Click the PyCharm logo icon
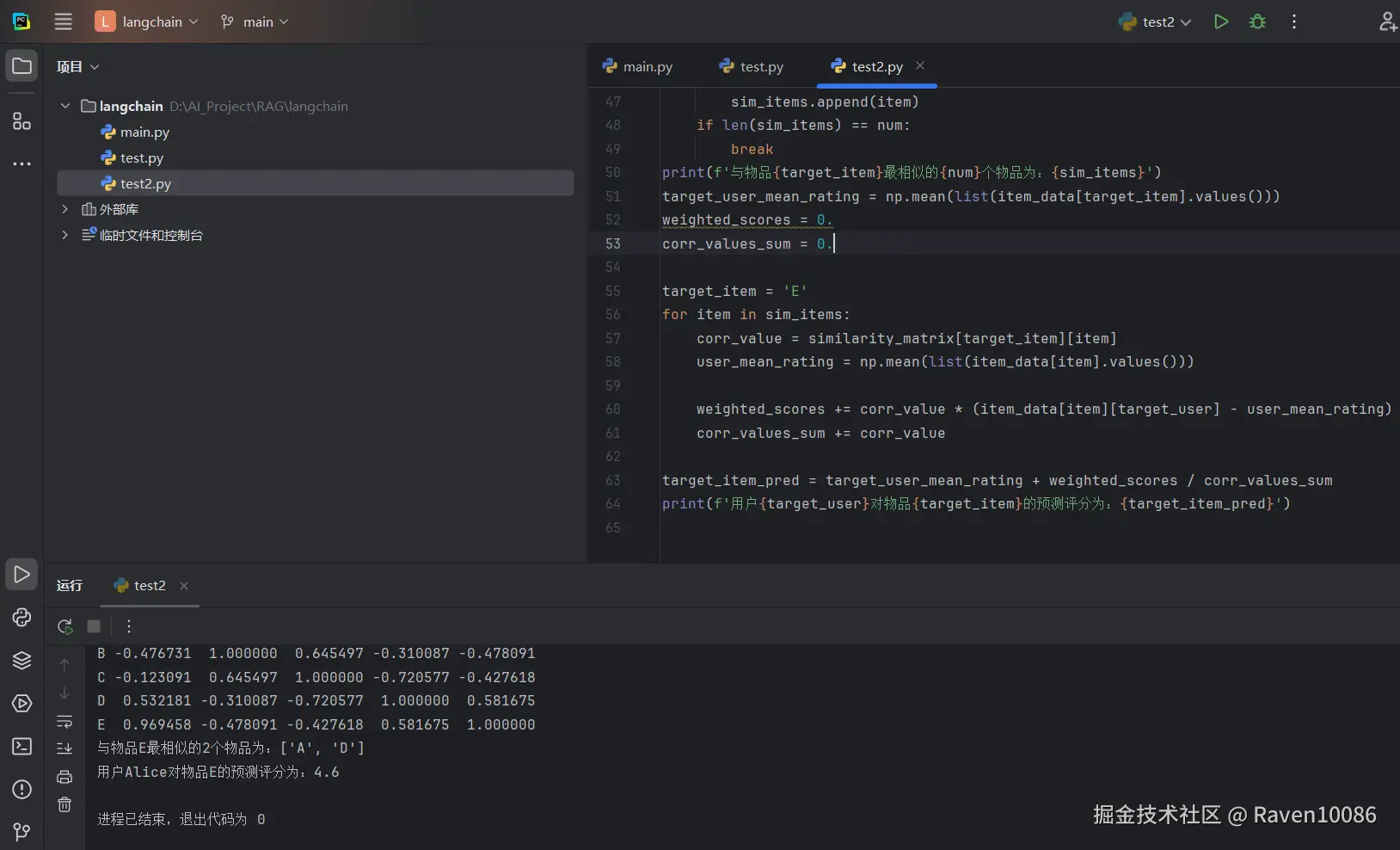Screen dimensions: 1400x850 point(21,22)
